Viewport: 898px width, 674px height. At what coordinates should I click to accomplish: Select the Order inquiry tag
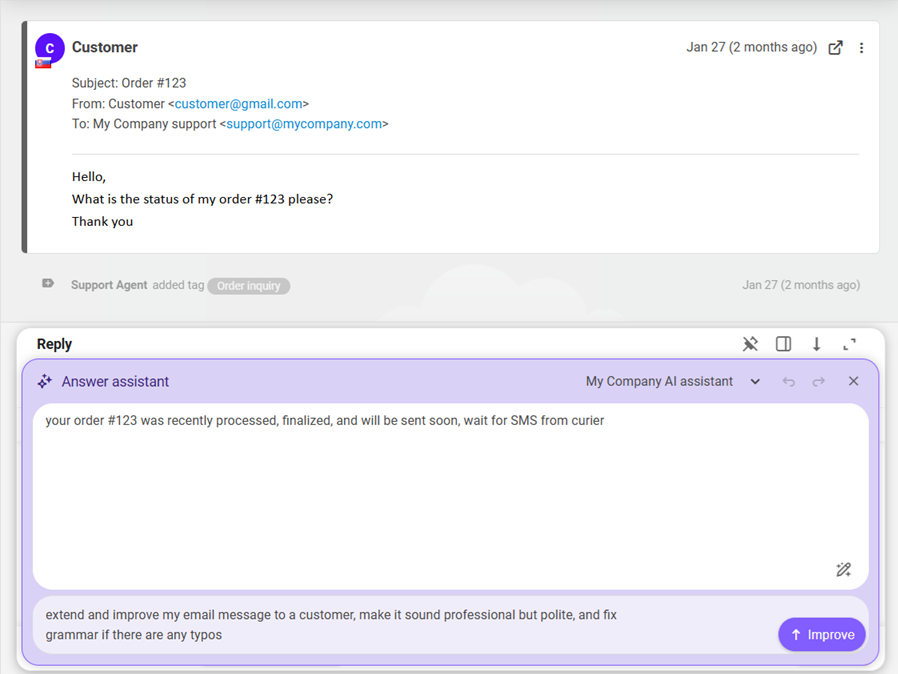pos(248,286)
